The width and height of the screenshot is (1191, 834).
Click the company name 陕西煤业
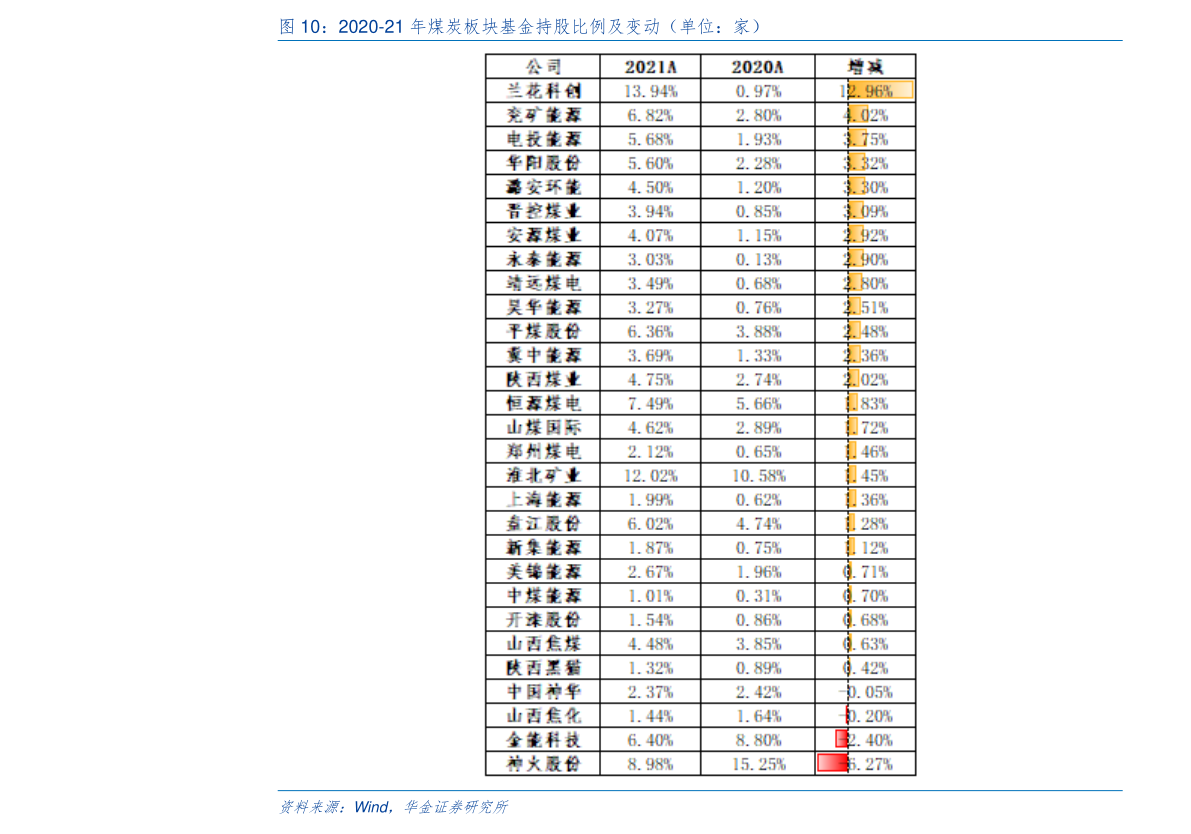pos(543,380)
